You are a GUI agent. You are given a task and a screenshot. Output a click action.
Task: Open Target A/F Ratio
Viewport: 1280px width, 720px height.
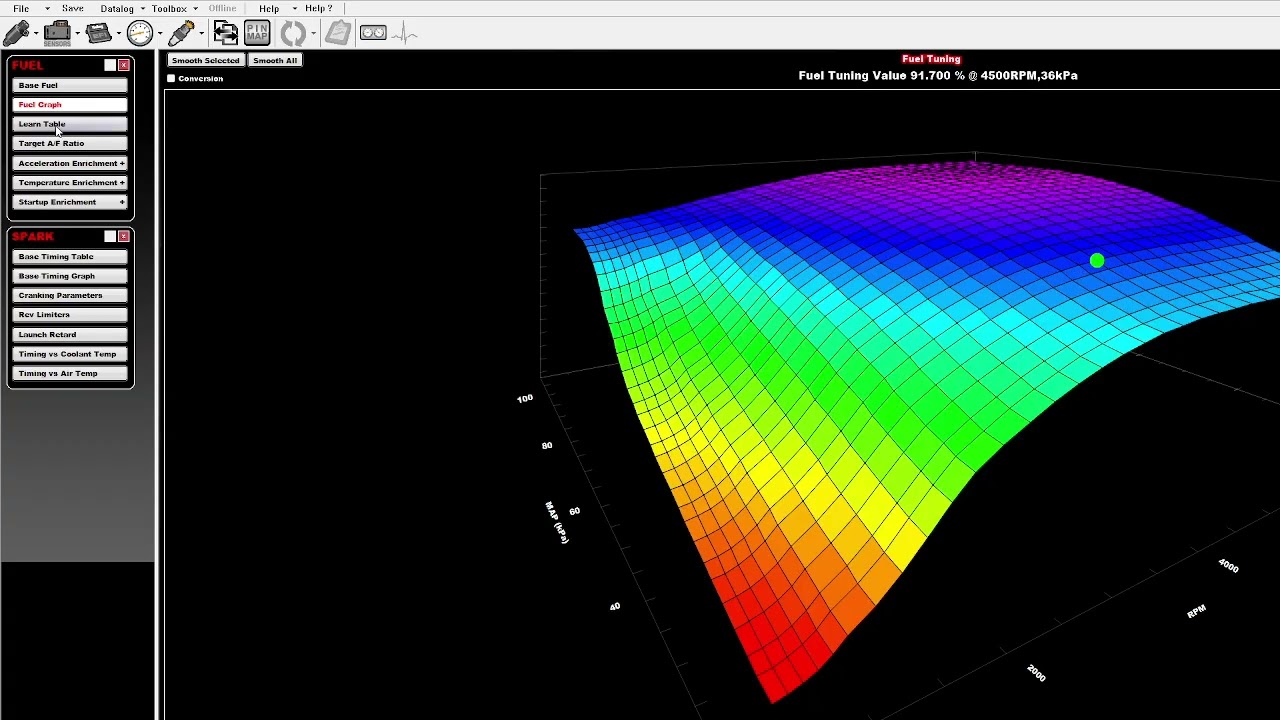click(71, 144)
